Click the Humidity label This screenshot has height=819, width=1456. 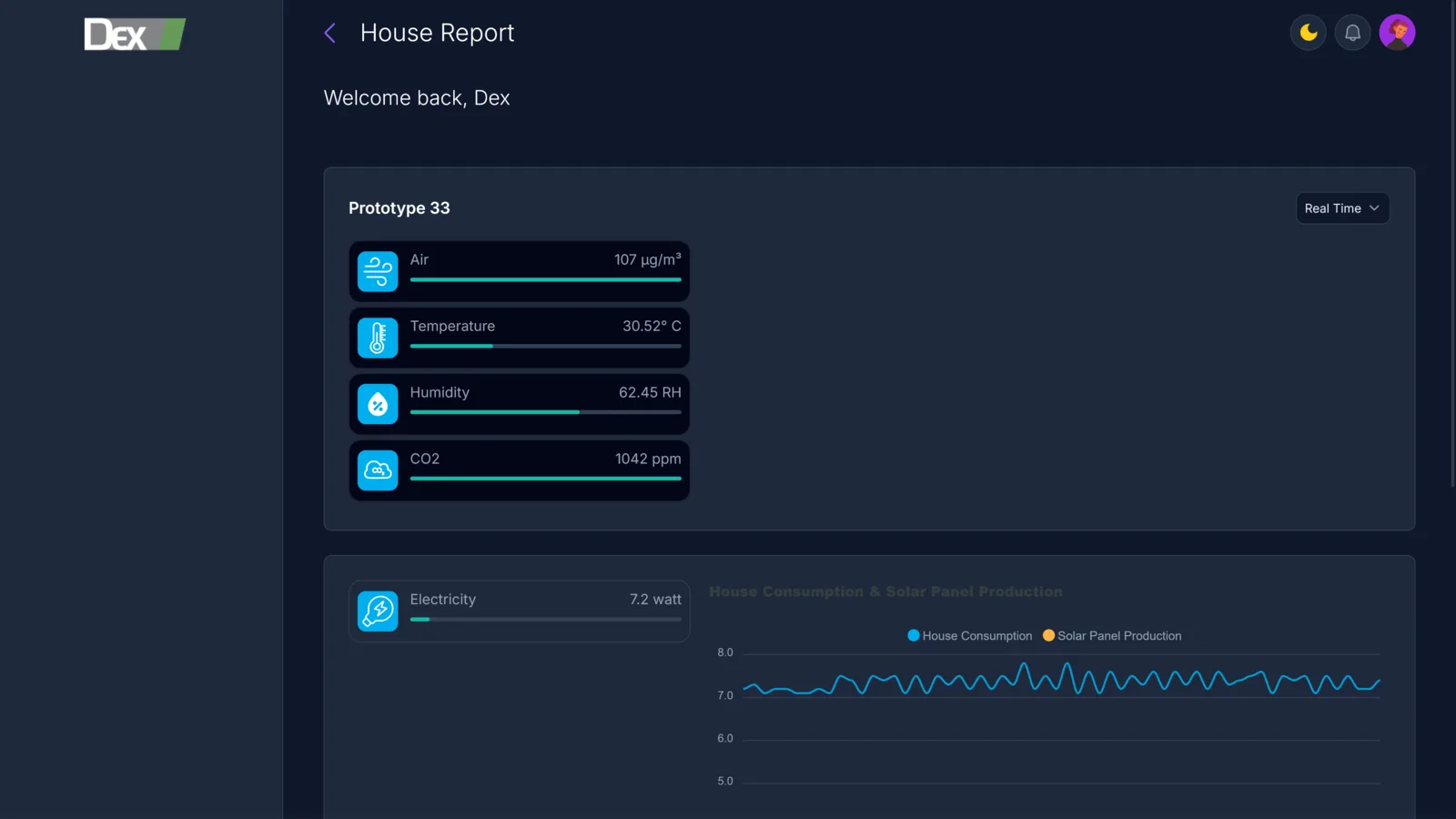(440, 392)
